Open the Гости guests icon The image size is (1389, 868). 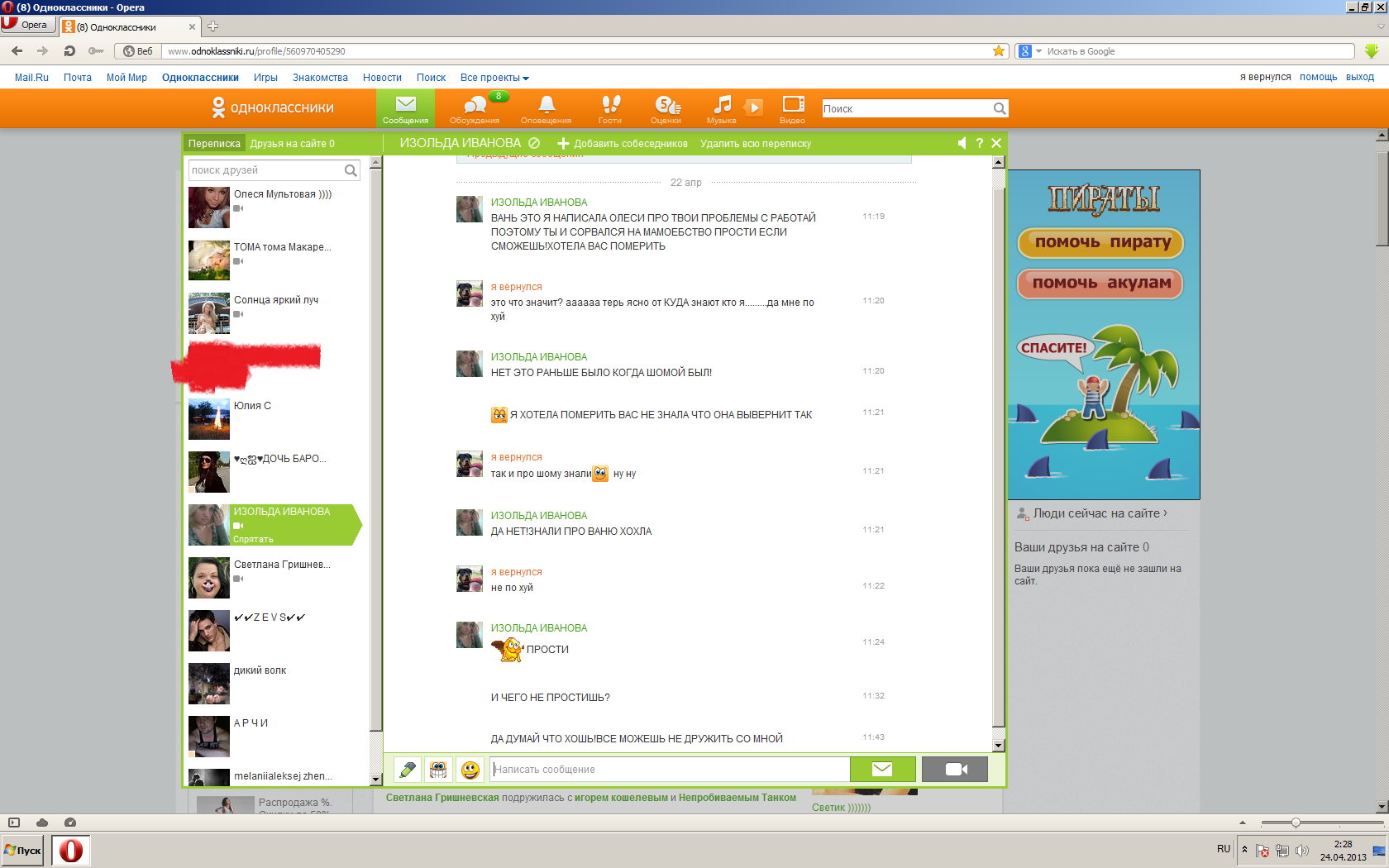610,108
